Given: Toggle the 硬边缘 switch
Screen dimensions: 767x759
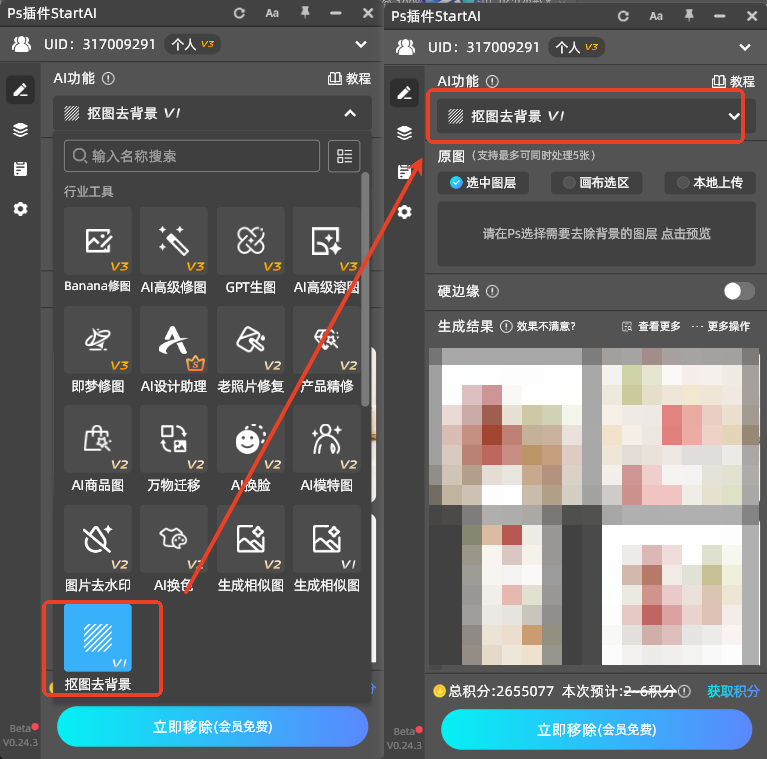Looking at the screenshot, I should click(739, 291).
